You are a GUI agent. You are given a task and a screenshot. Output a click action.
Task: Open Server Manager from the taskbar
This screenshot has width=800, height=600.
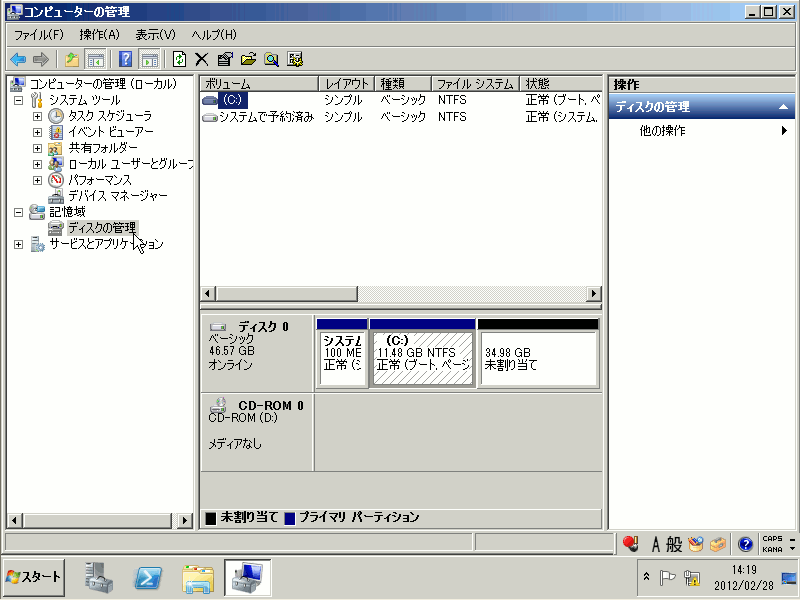(98, 578)
